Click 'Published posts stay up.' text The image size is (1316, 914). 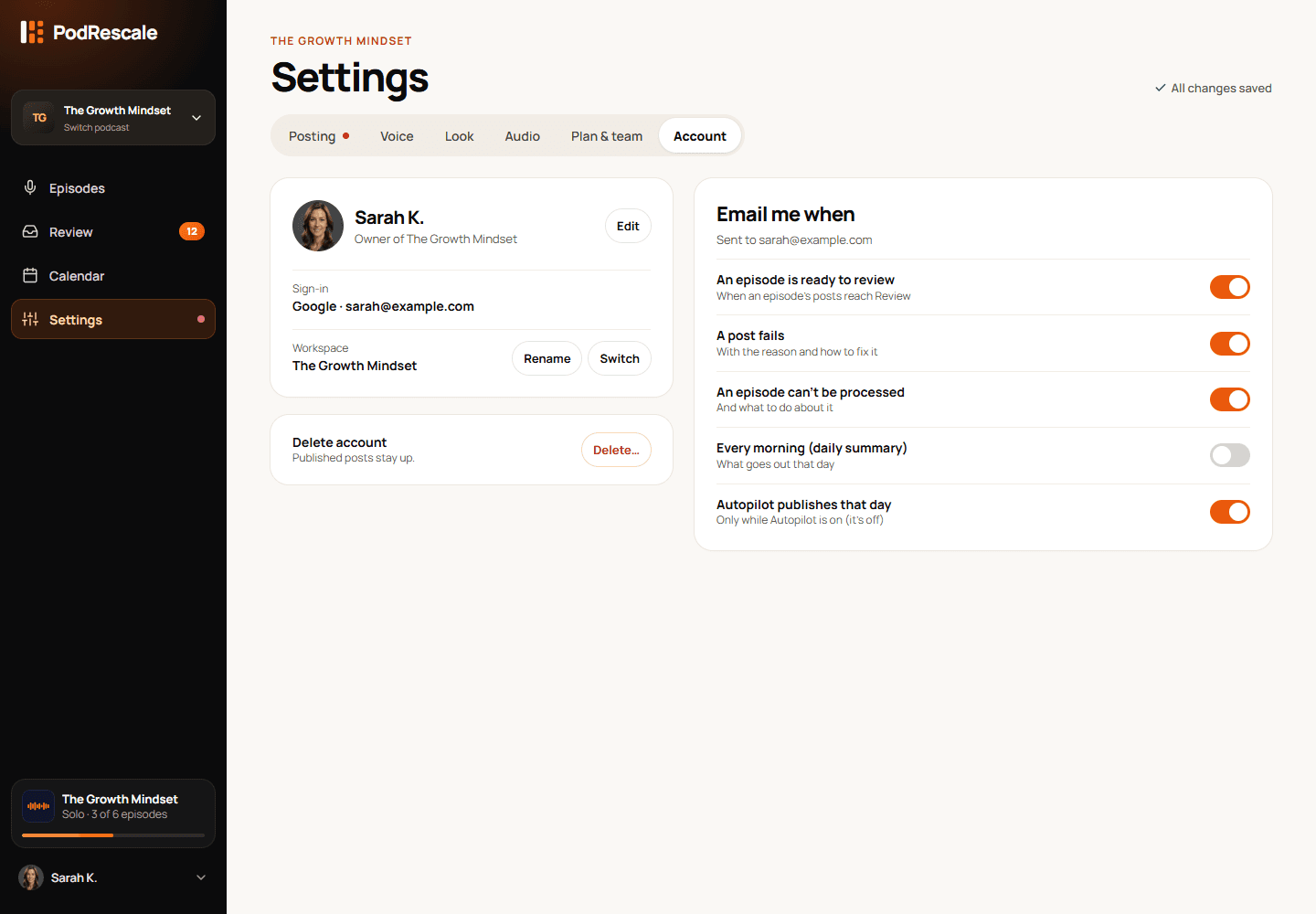coord(354,458)
